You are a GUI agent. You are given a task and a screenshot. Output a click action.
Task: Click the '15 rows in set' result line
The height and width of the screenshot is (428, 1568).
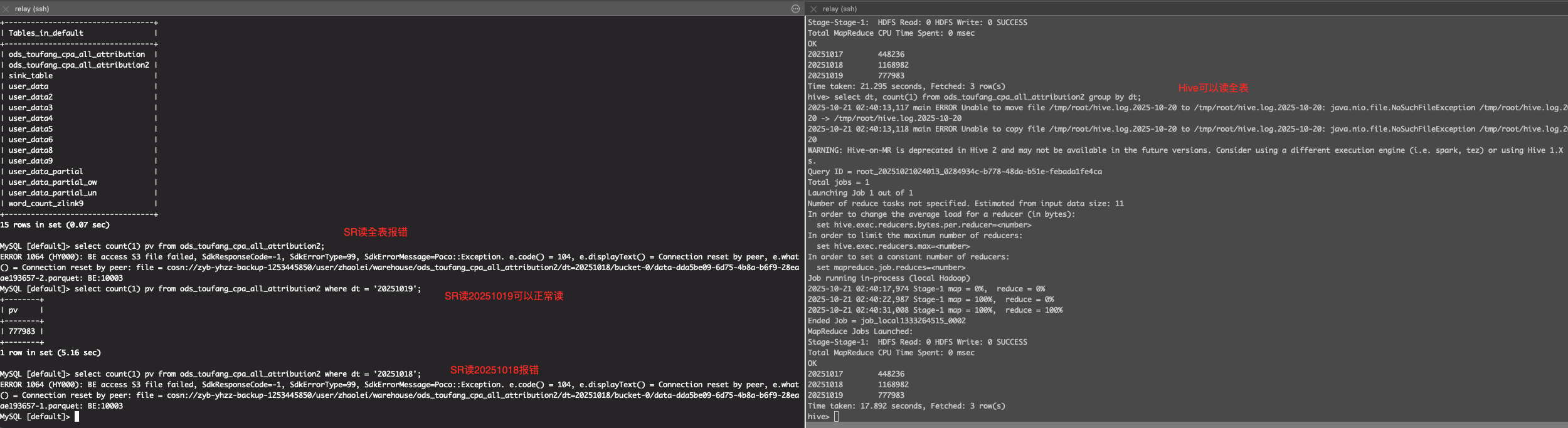[55, 225]
